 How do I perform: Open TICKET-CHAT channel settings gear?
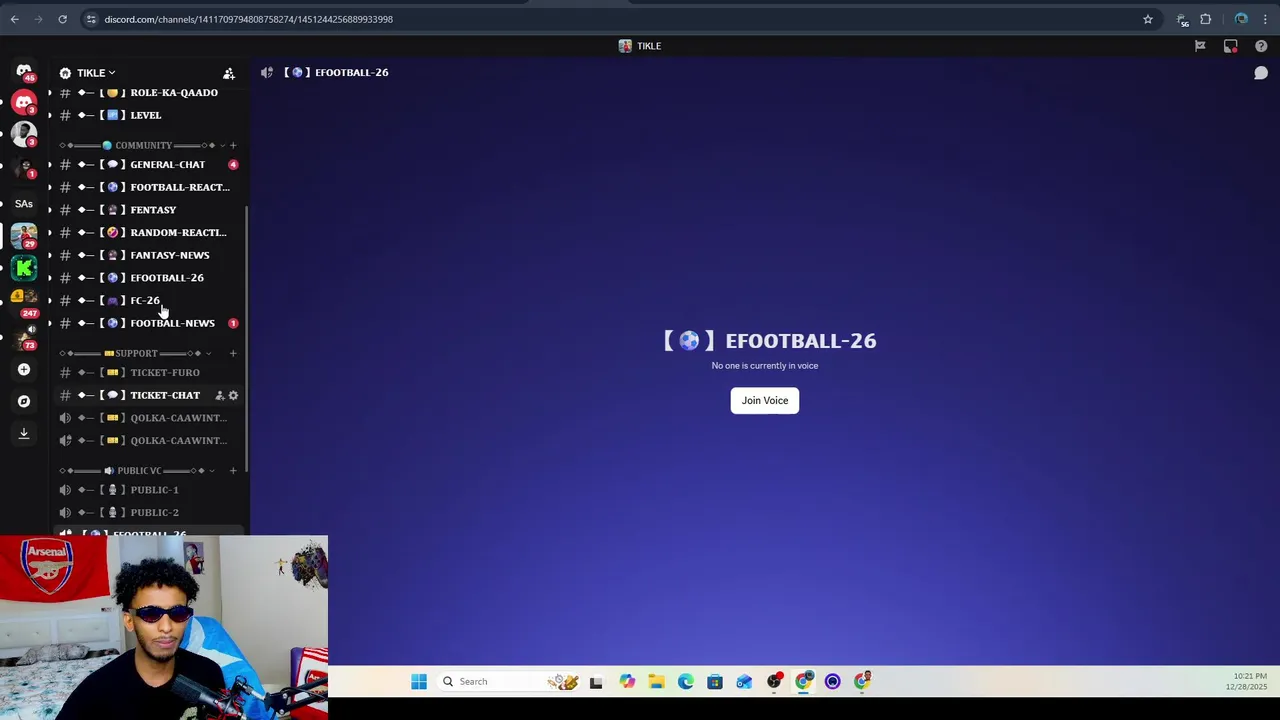coord(233,395)
